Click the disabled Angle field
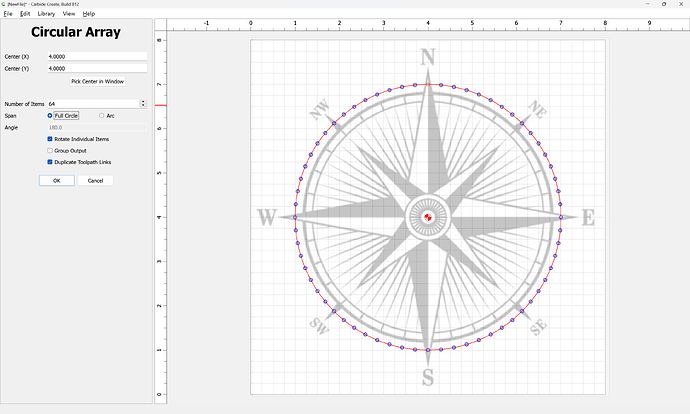Viewport: 690px width, 414px height. 97,128
